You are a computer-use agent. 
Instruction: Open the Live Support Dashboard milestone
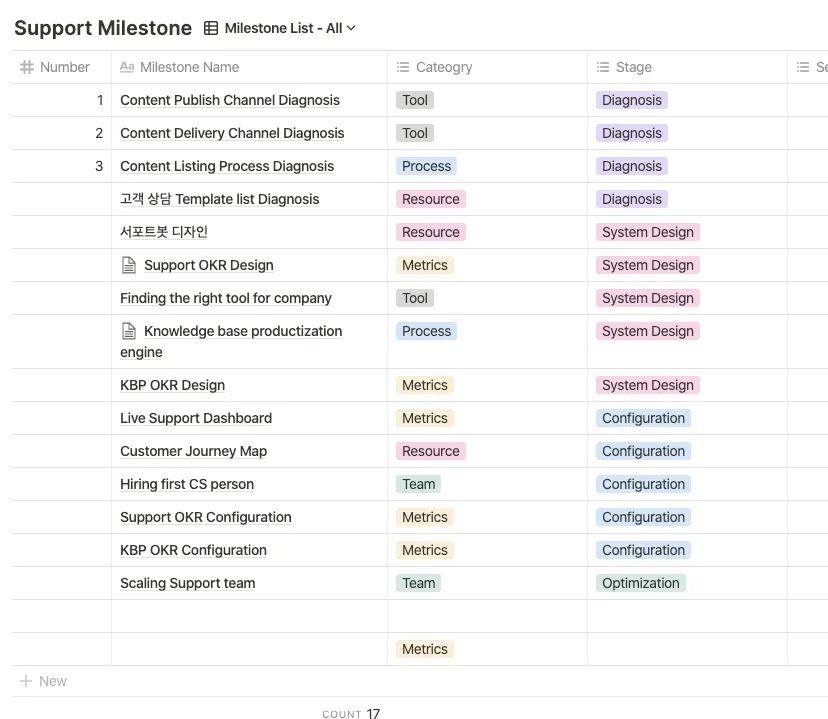[x=196, y=418]
